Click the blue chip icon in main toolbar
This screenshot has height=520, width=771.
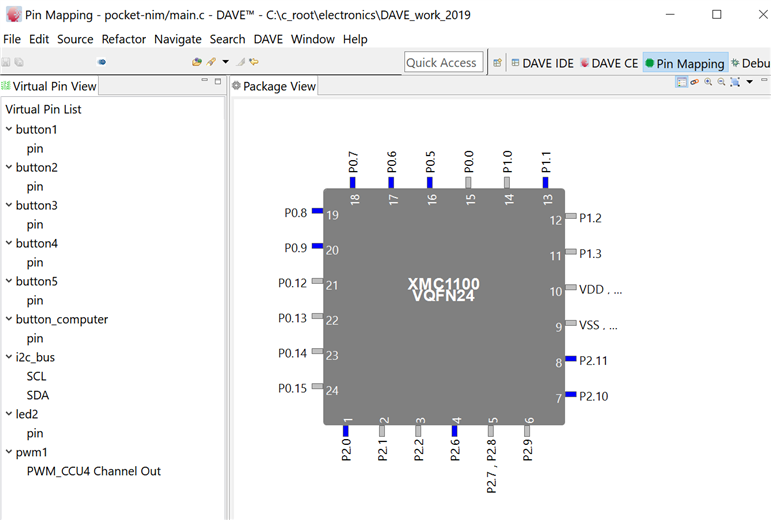click(x=102, y=62)
